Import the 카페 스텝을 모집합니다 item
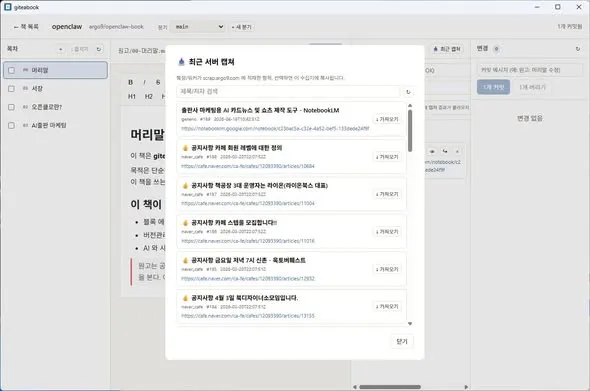Screen dimensions: 590x391 pos(387,232)
